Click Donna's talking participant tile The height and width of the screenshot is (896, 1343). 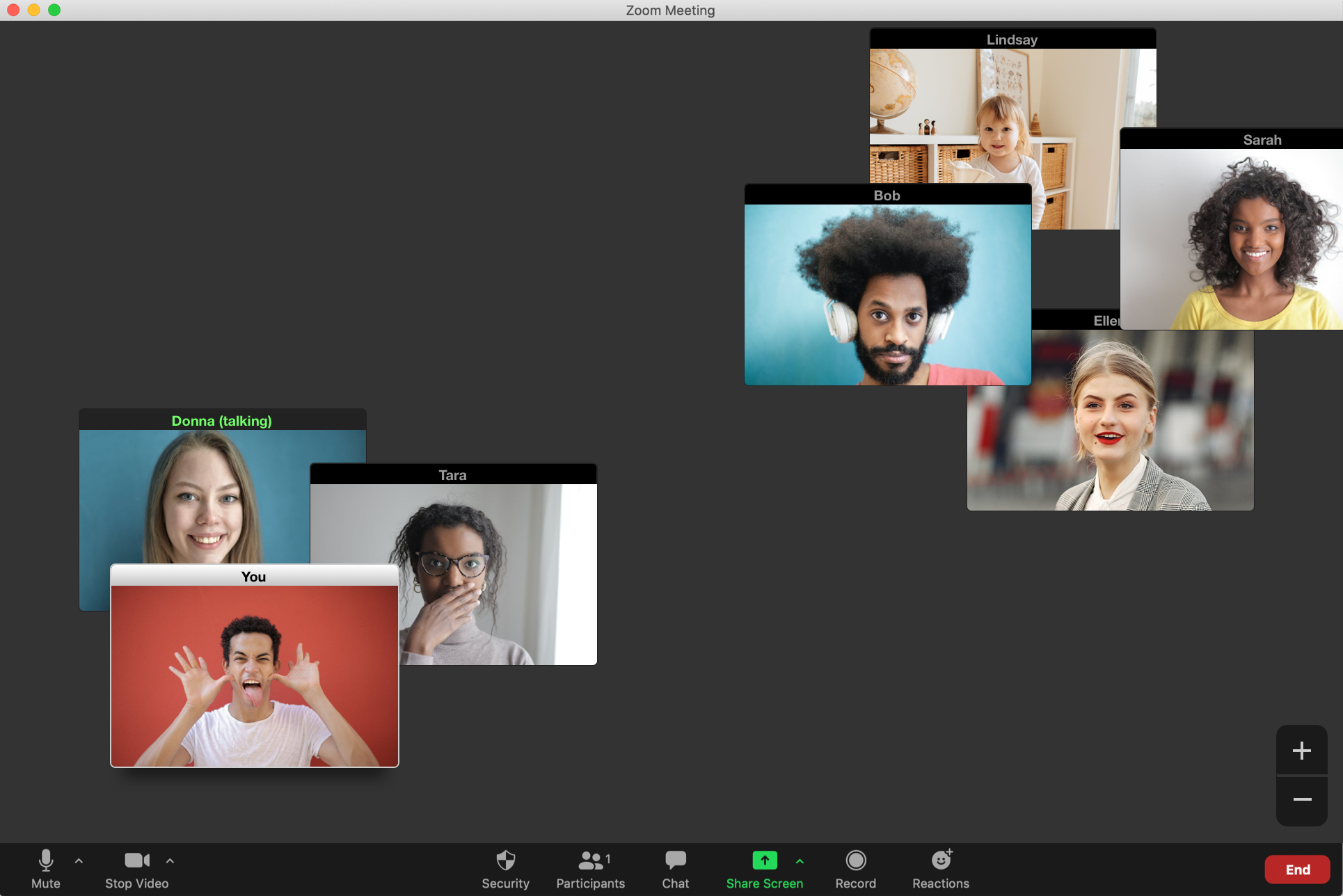[221, 509]
